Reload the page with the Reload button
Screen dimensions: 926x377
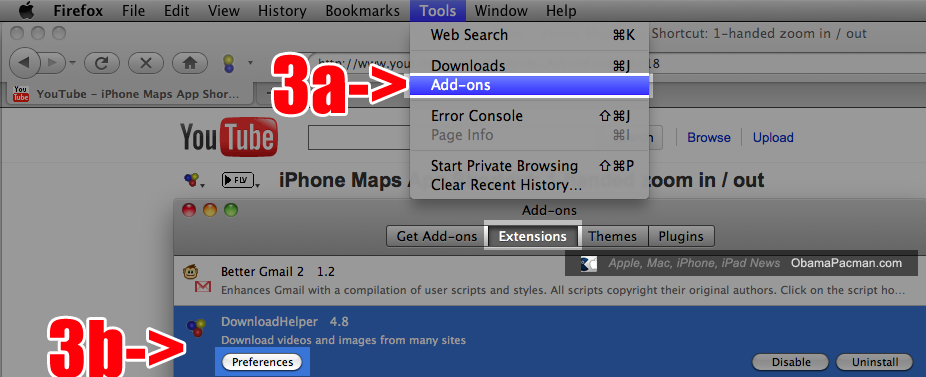tap(102, 62)
